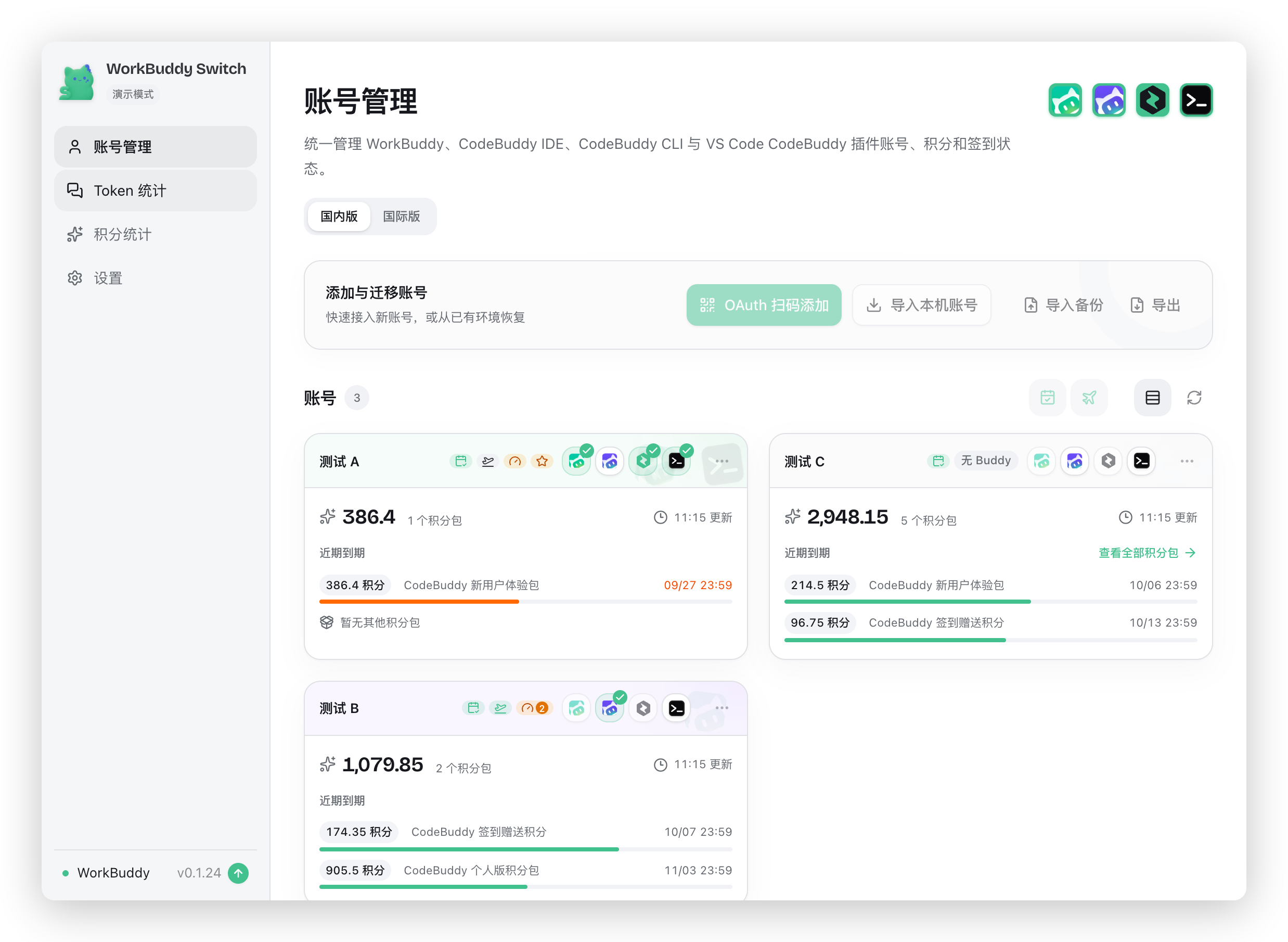The height and width of the screenshot is (942, 1288).
Task: Toggle terminal CLI activation on 测试 A card
Action: (x=676, y=461)
